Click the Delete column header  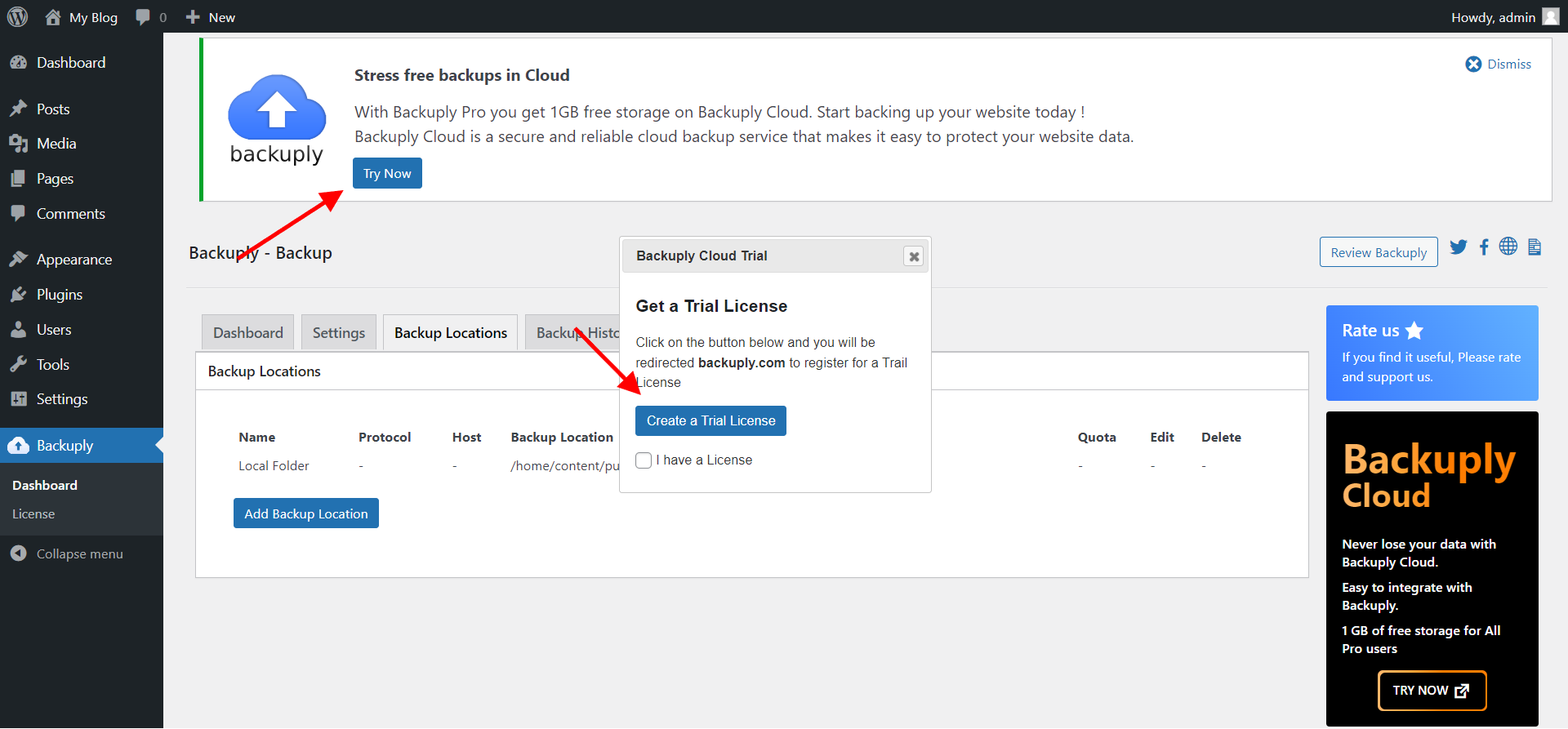coord(1221,438)
